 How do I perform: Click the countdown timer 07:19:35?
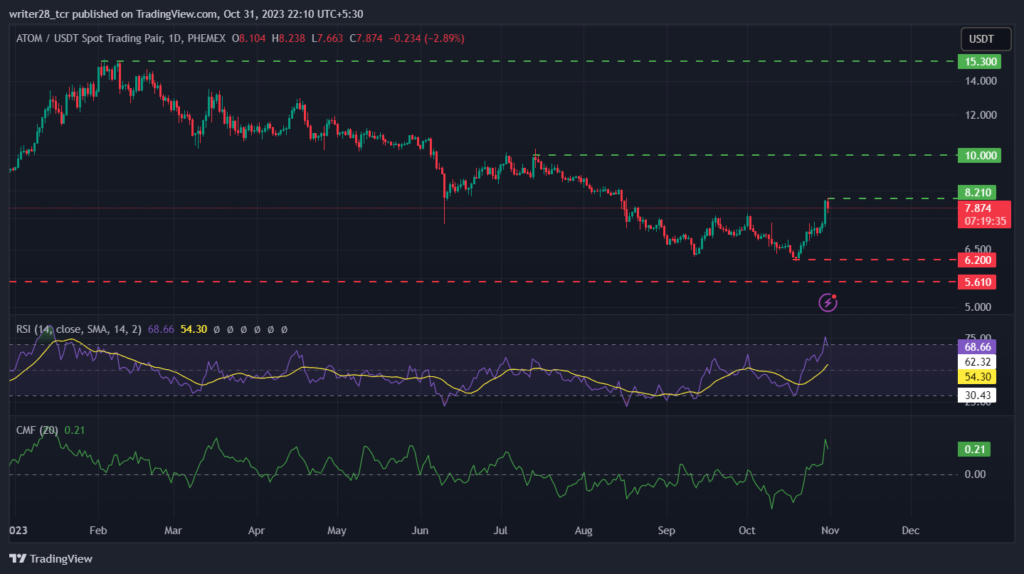(x=985, y=221)
